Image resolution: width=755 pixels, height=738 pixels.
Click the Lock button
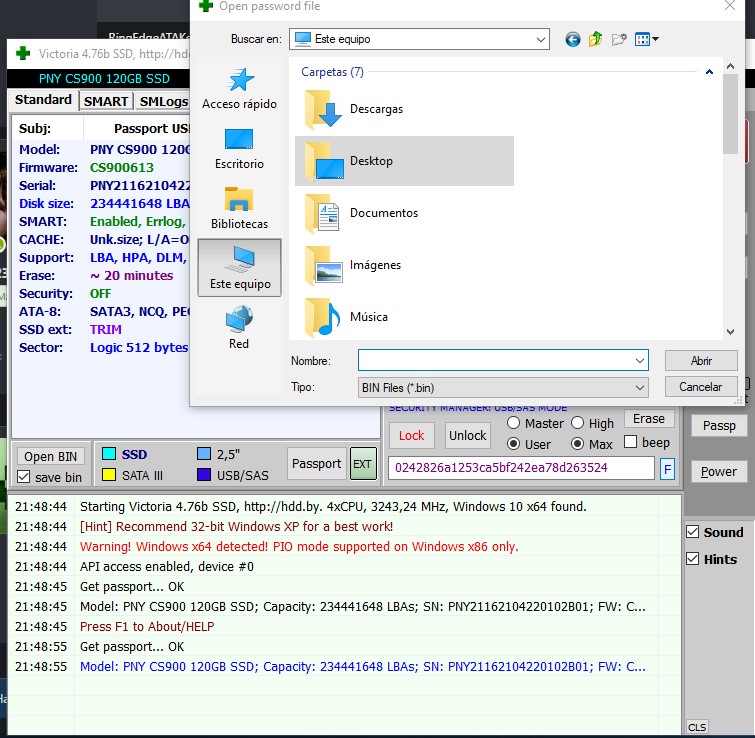(x=412, y=436)
